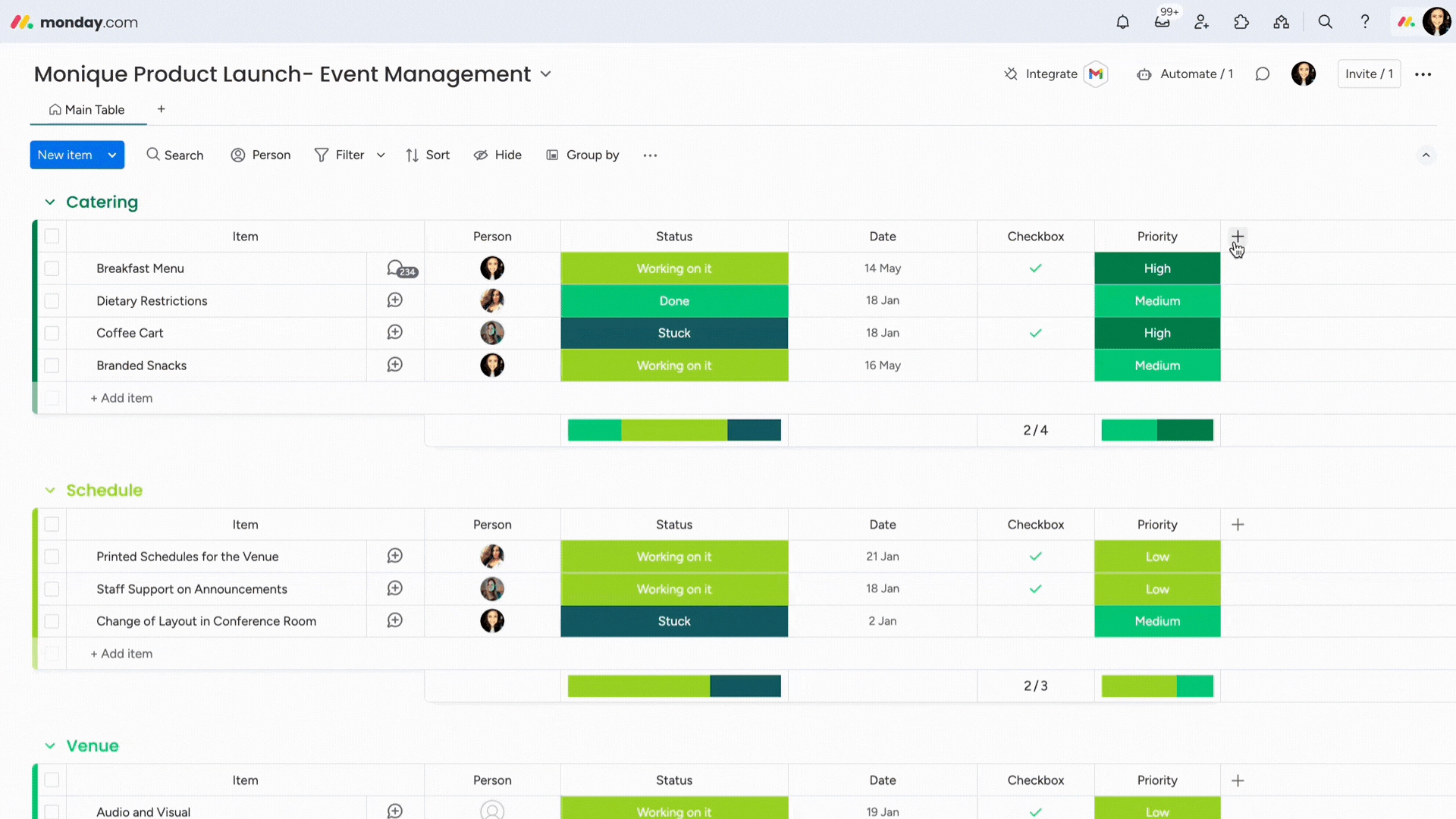Toggle Breakfast Menu Checkbox column tick

pos(1035,268)
